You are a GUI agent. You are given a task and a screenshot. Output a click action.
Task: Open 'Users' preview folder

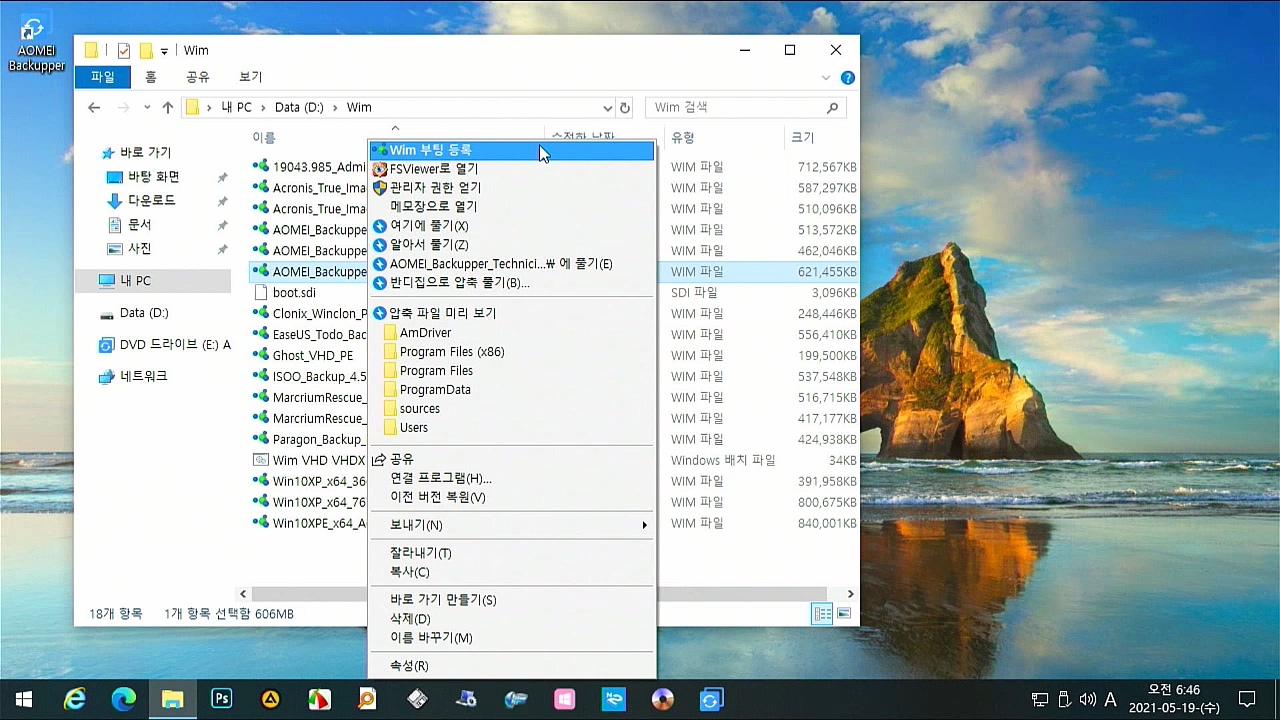pos(512,428)
